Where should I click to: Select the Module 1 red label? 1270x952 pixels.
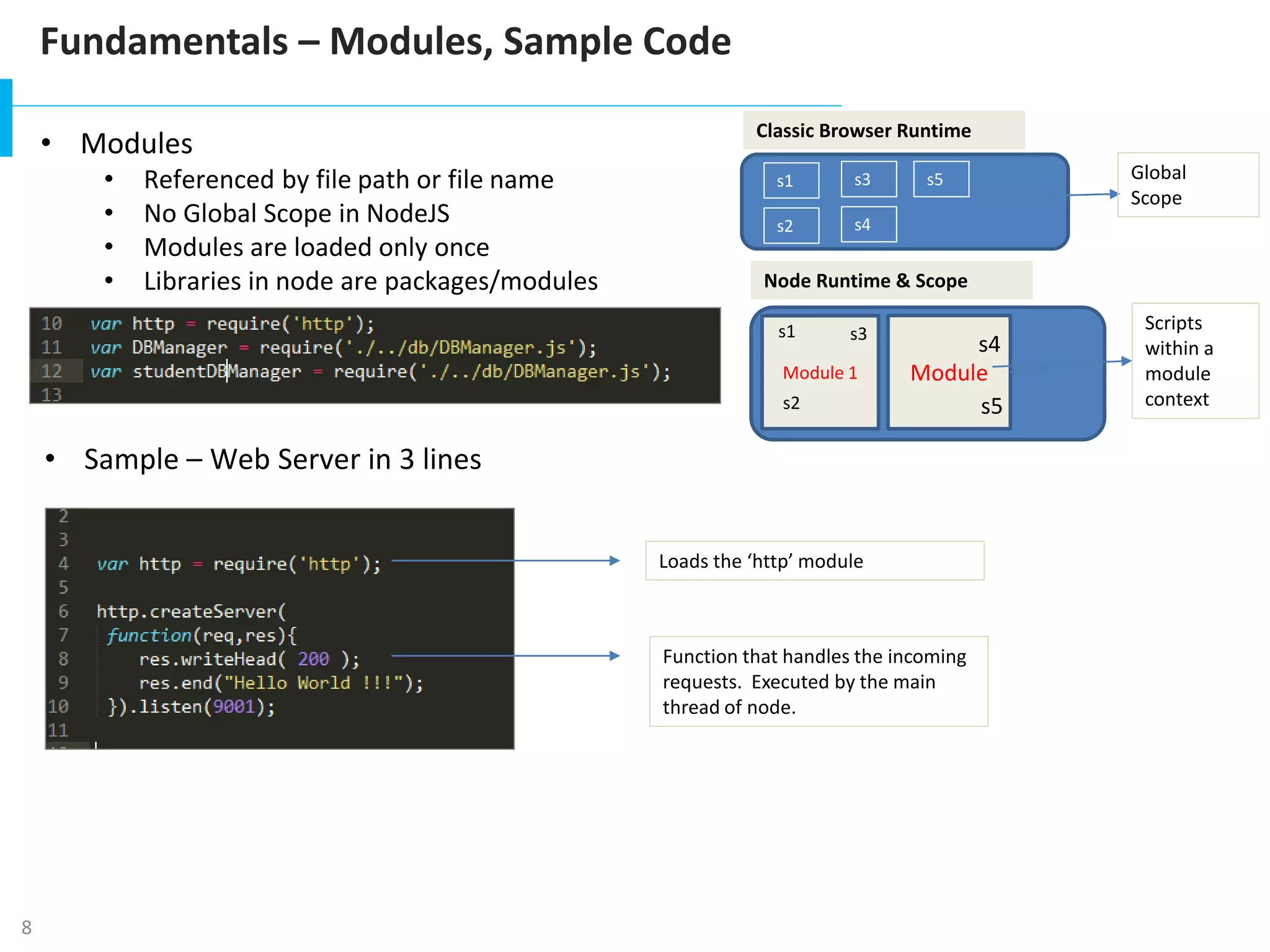pyautogui.click(x=819, y=372)
